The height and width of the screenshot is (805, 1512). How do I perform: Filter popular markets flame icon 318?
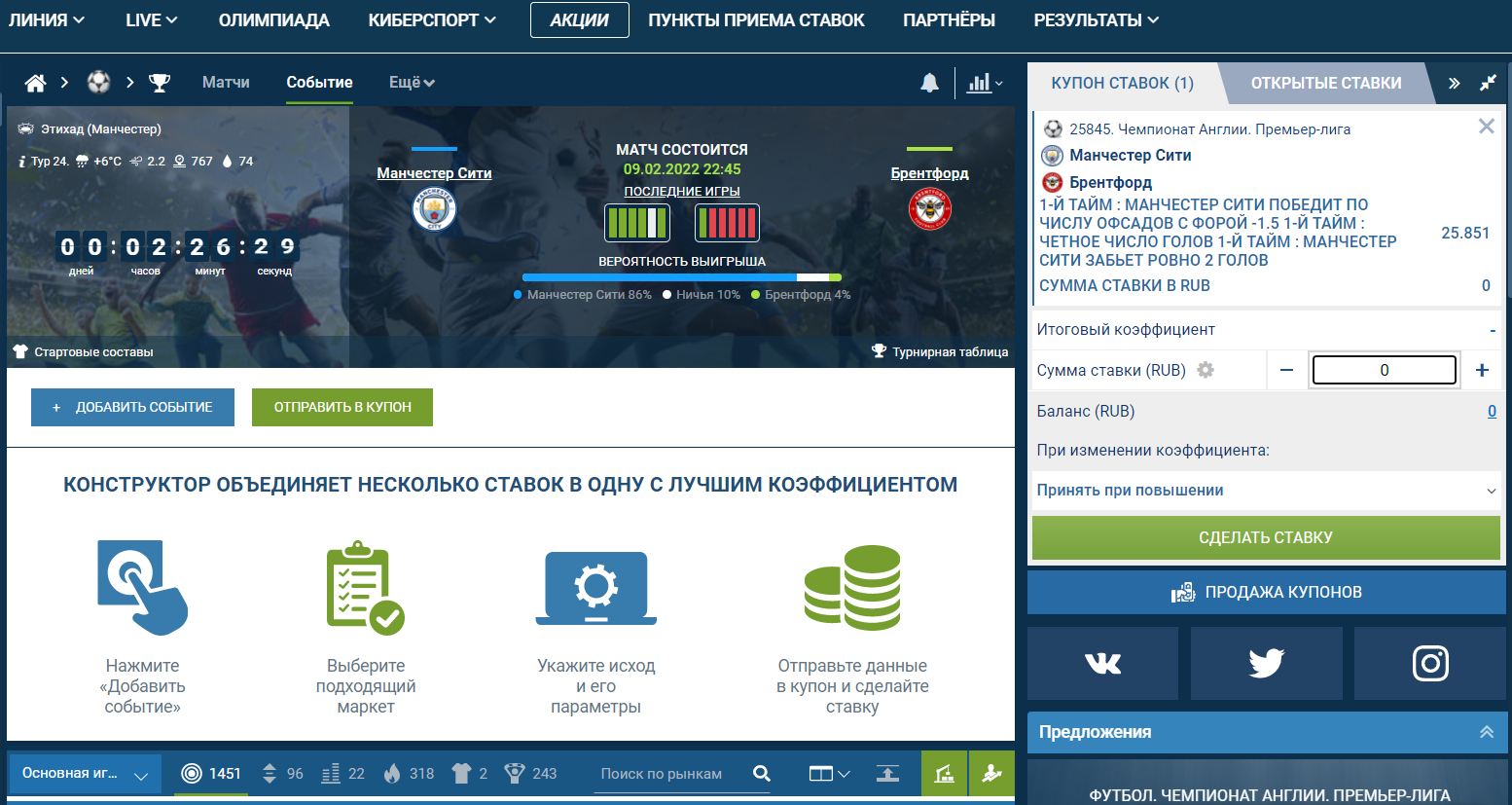(x=409, y=774)
